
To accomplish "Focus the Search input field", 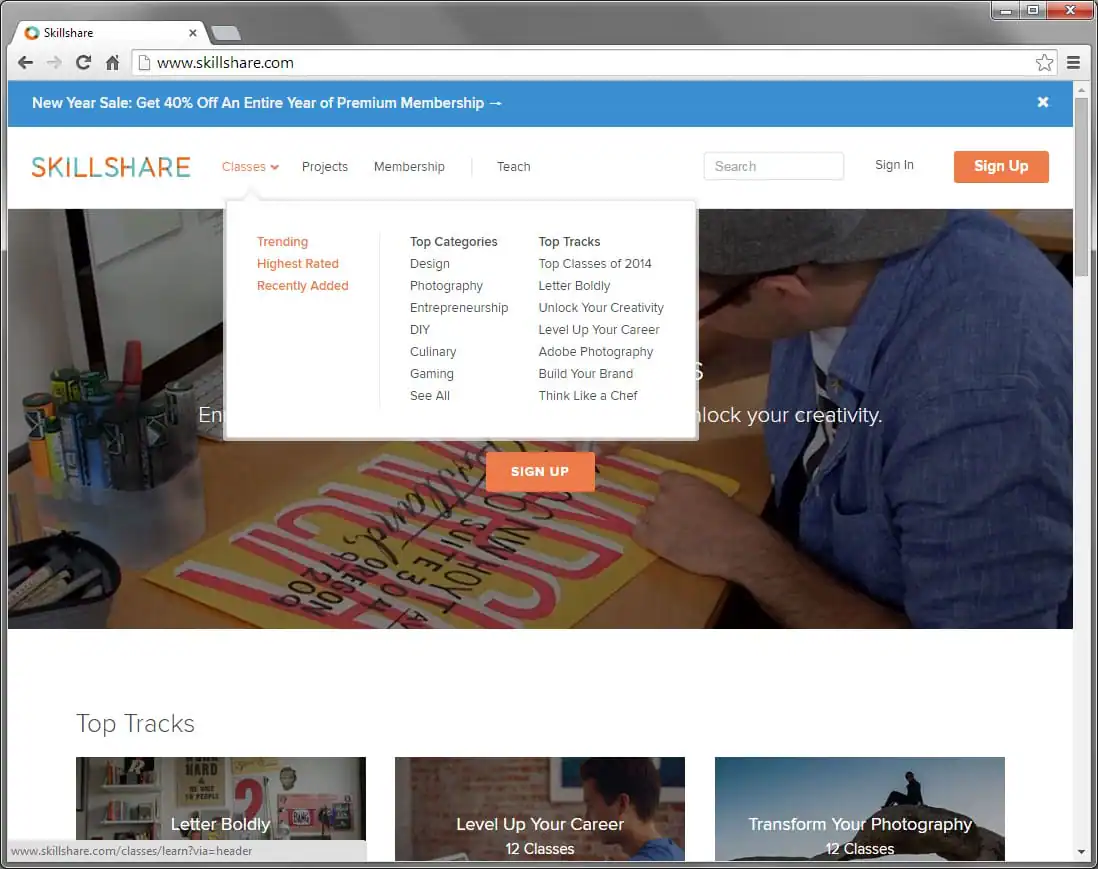I will 773,166.
